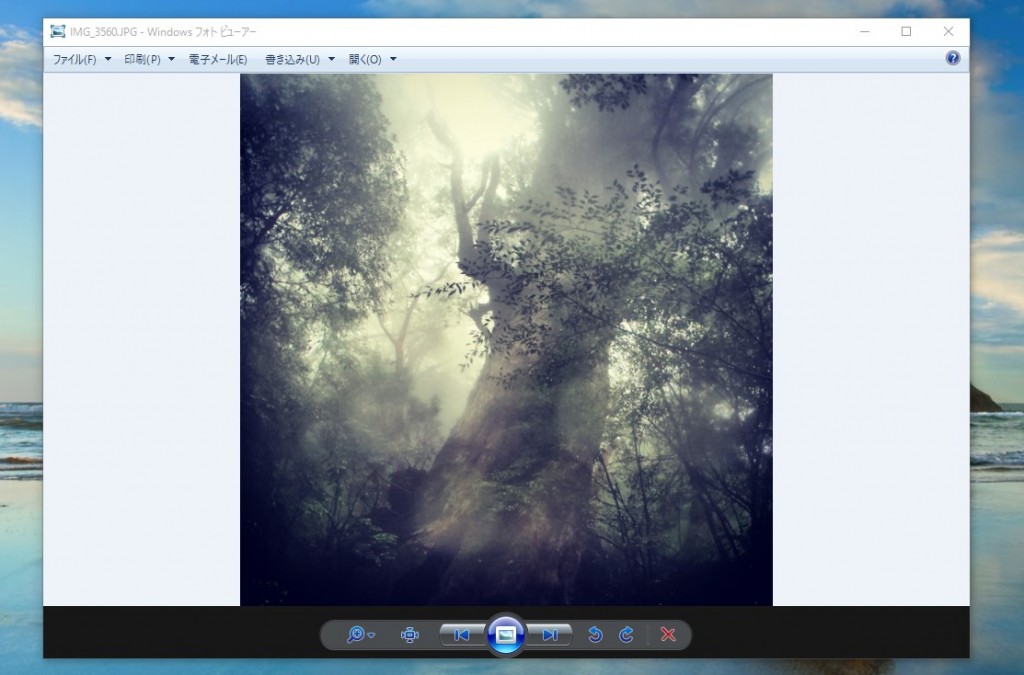The width and height of the screenshot is (1024, 675).
Task: Open help with the blue question mark icon
Action: pos(952,59)
